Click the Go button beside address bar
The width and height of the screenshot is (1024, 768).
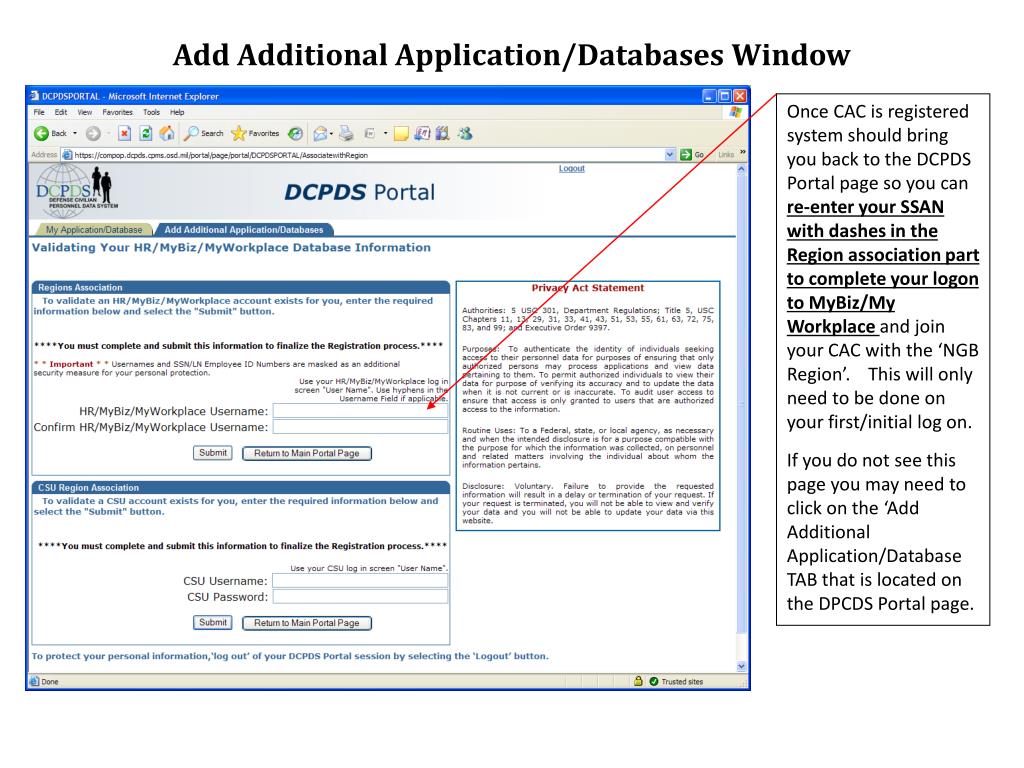[692, 155]
